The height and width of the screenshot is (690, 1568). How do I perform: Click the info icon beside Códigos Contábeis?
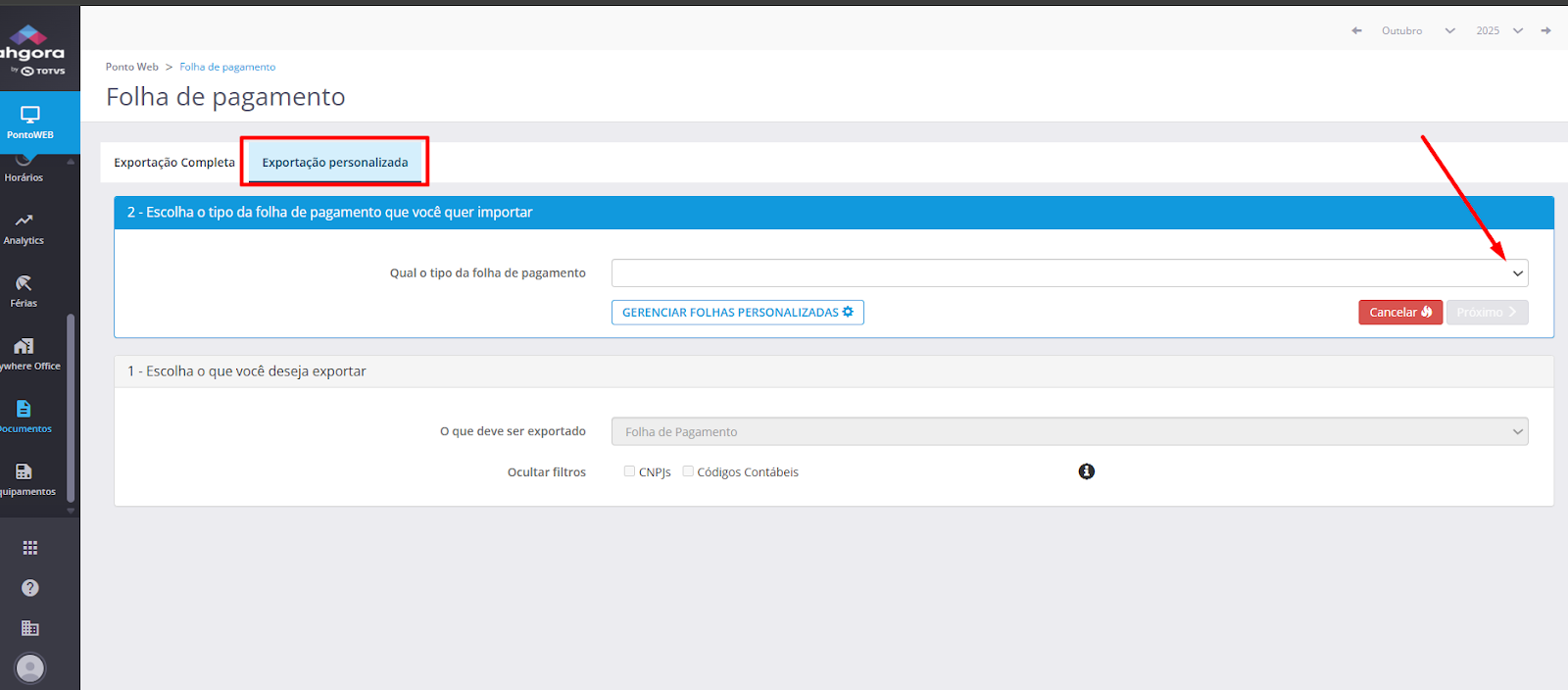click(1087, 471)
